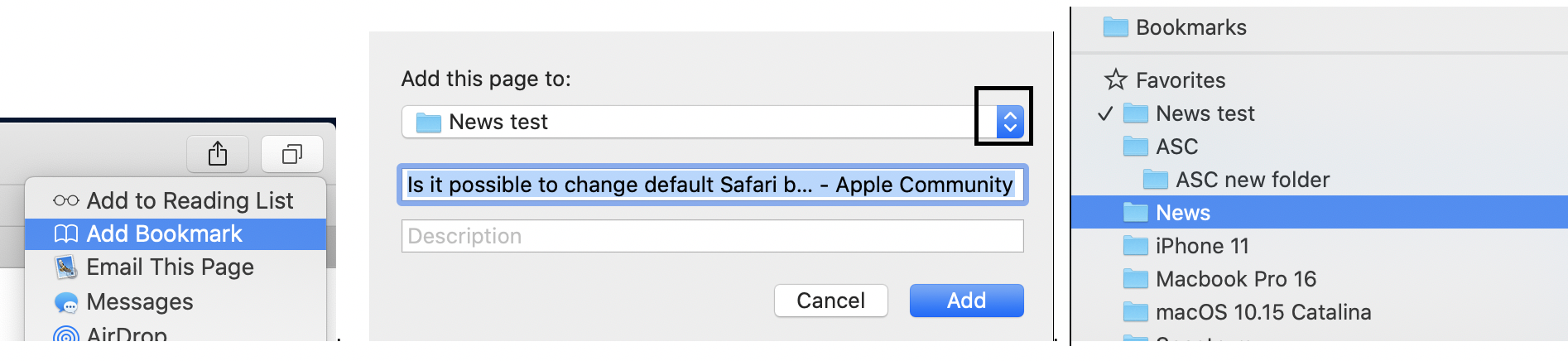Click the Messages speech bubble icon

point(66,302)
